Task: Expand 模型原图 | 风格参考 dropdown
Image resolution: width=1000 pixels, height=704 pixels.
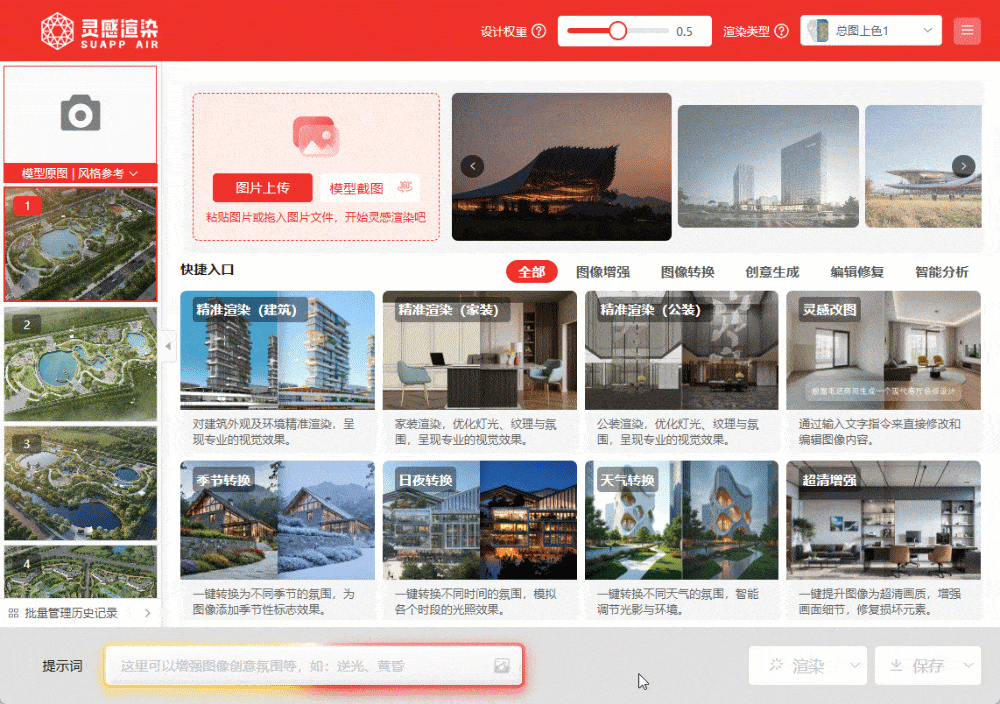Action: click(80, 173)
